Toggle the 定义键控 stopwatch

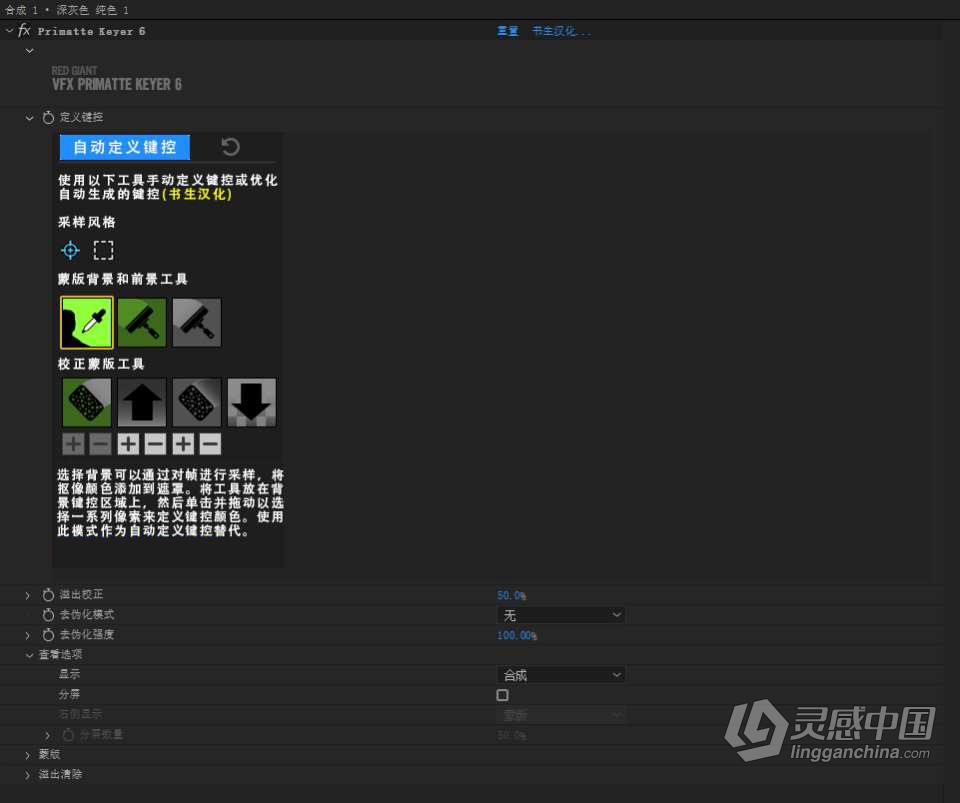pos(48,118)
